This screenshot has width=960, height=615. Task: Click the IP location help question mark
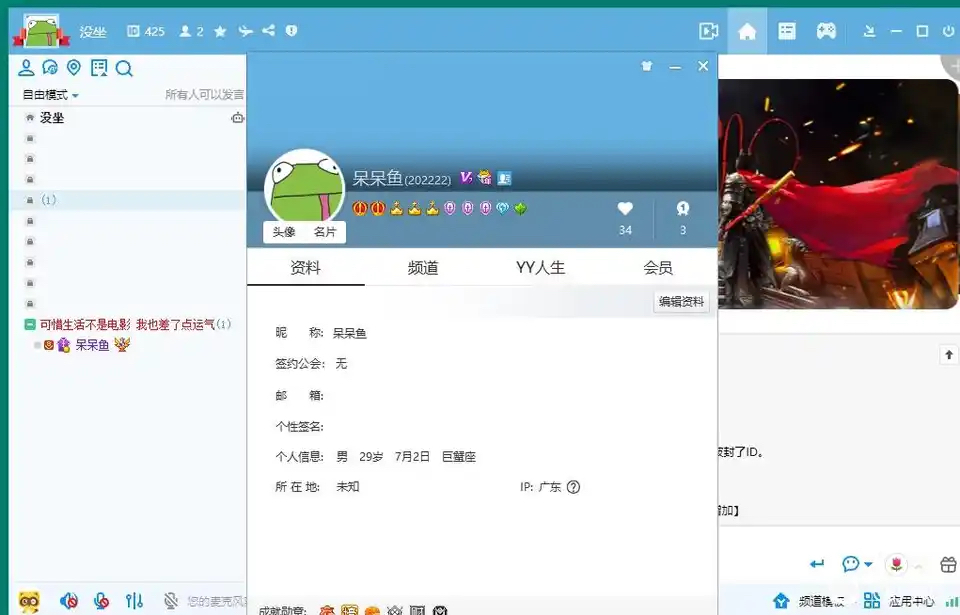click(573, 487)
